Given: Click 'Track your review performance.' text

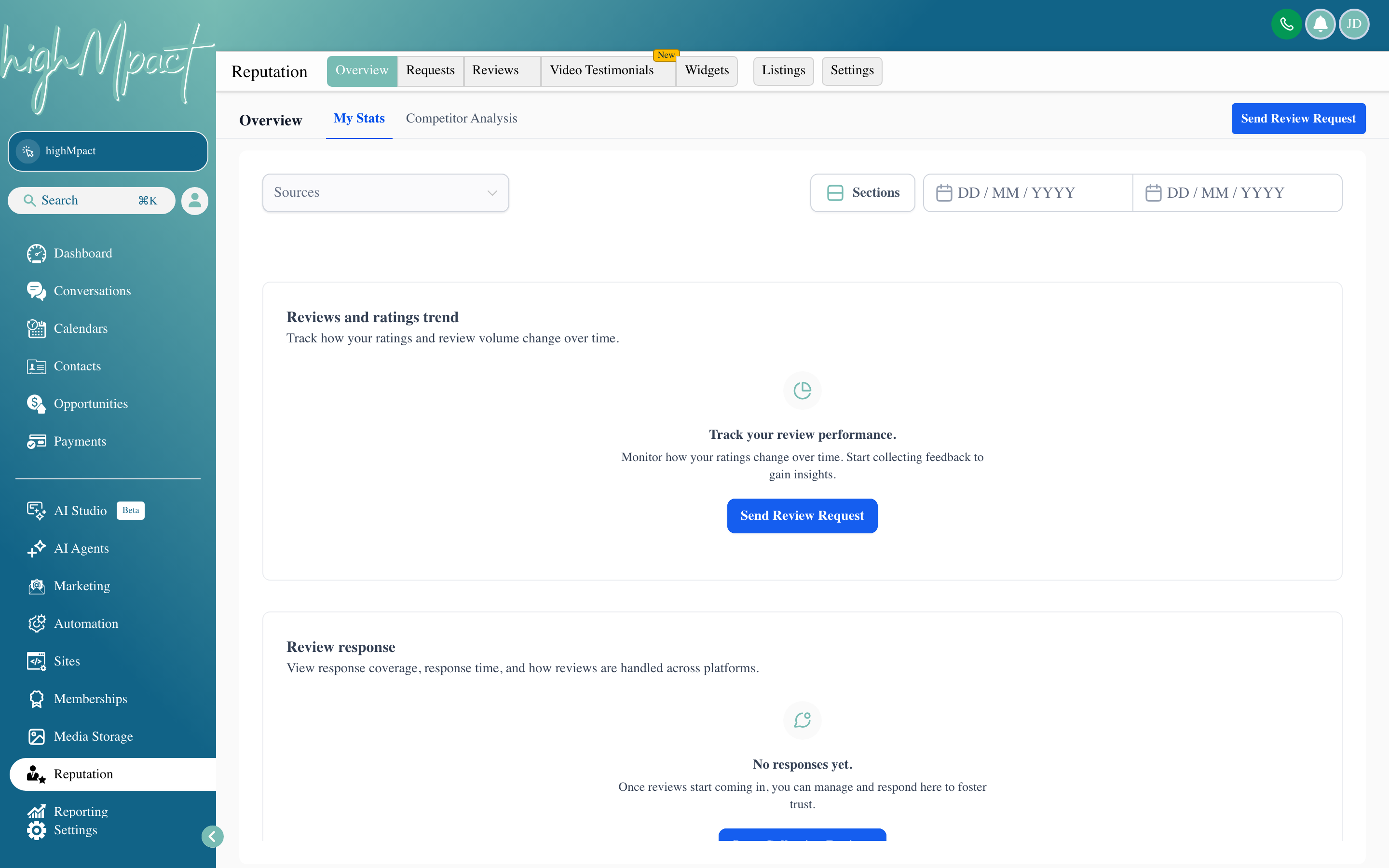Looking at the screenshot, I should [x=802, y=434].
